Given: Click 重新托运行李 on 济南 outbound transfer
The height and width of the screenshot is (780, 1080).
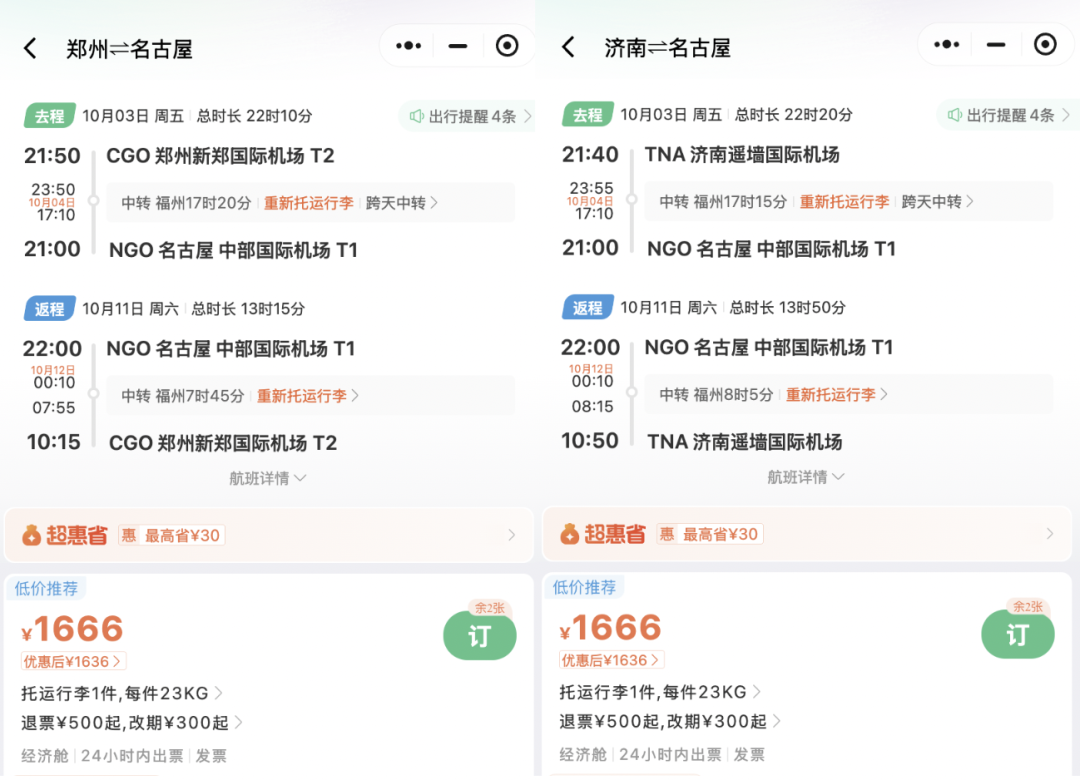Looking at the screenshot, I should [x=844, y=201].
